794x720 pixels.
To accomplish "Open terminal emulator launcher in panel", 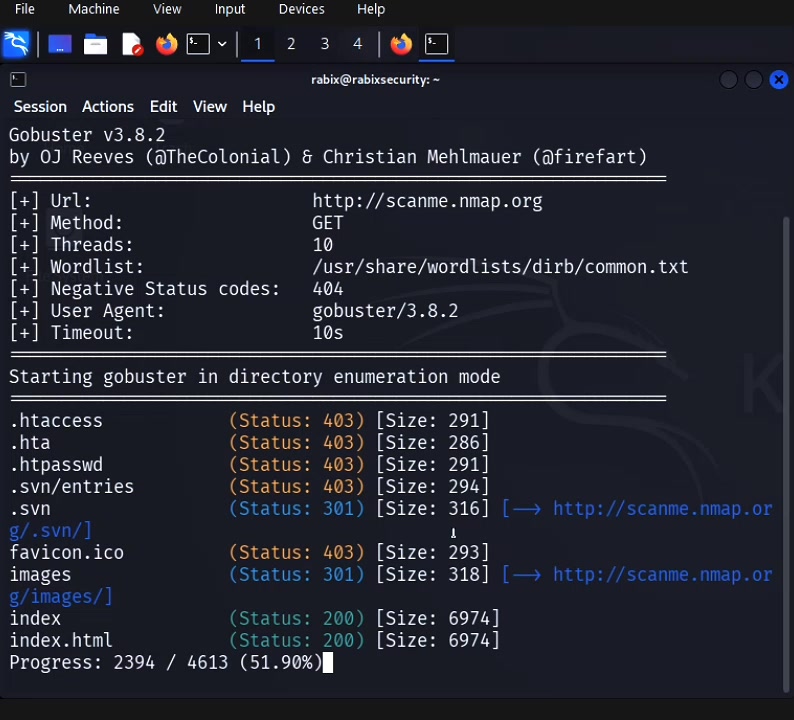I will pos(198,44).
